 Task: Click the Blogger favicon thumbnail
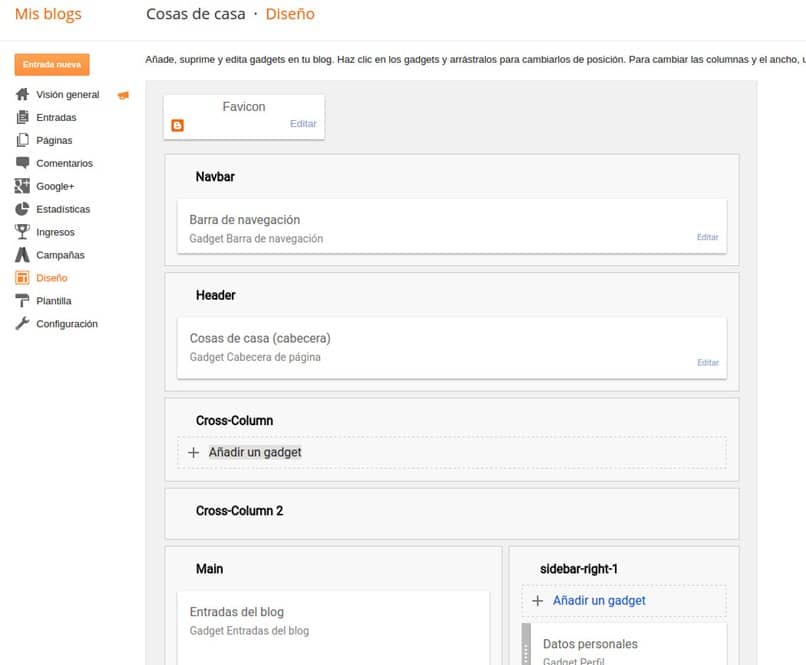click(178, 125)
